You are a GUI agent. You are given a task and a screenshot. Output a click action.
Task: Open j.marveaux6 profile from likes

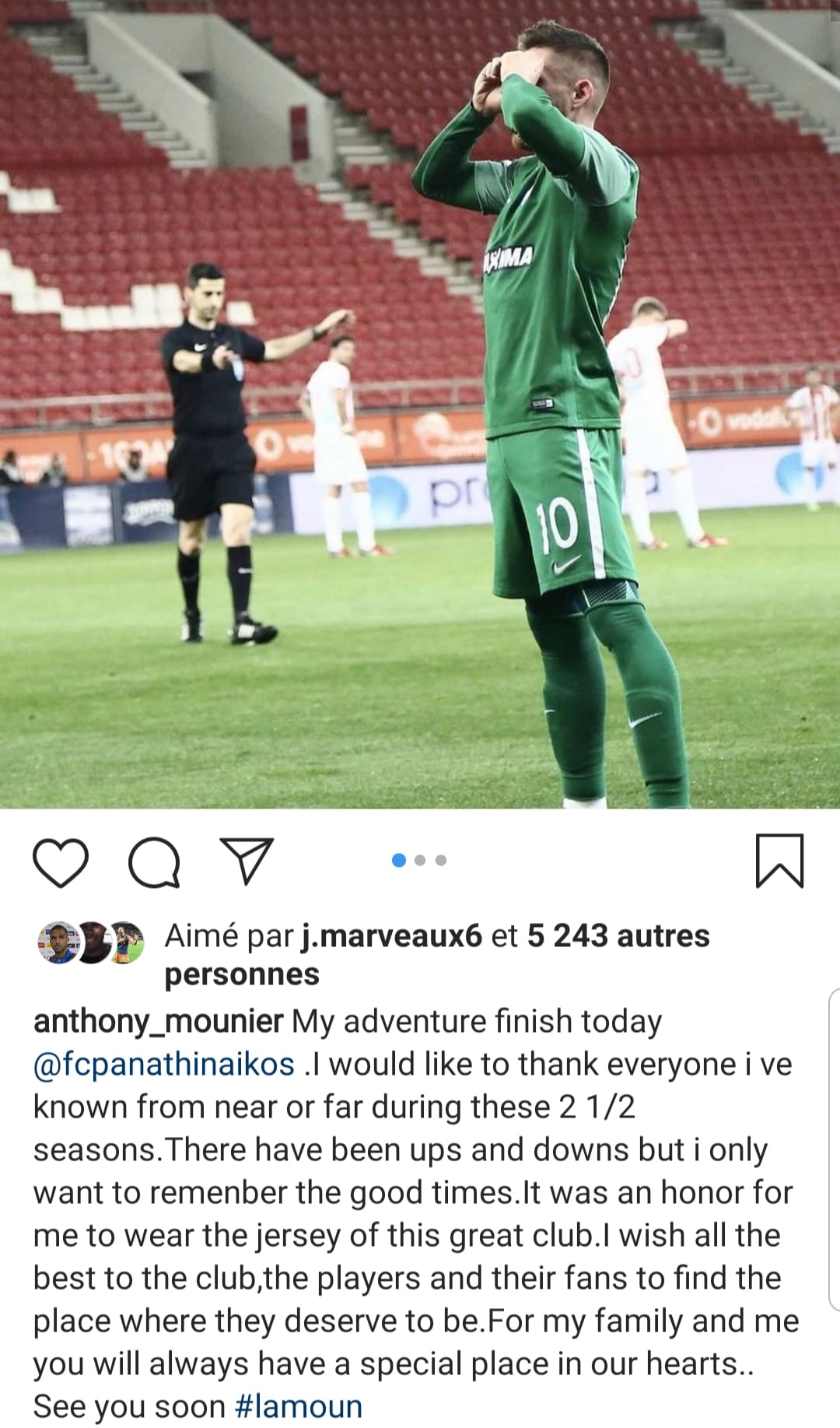[392, 935]
